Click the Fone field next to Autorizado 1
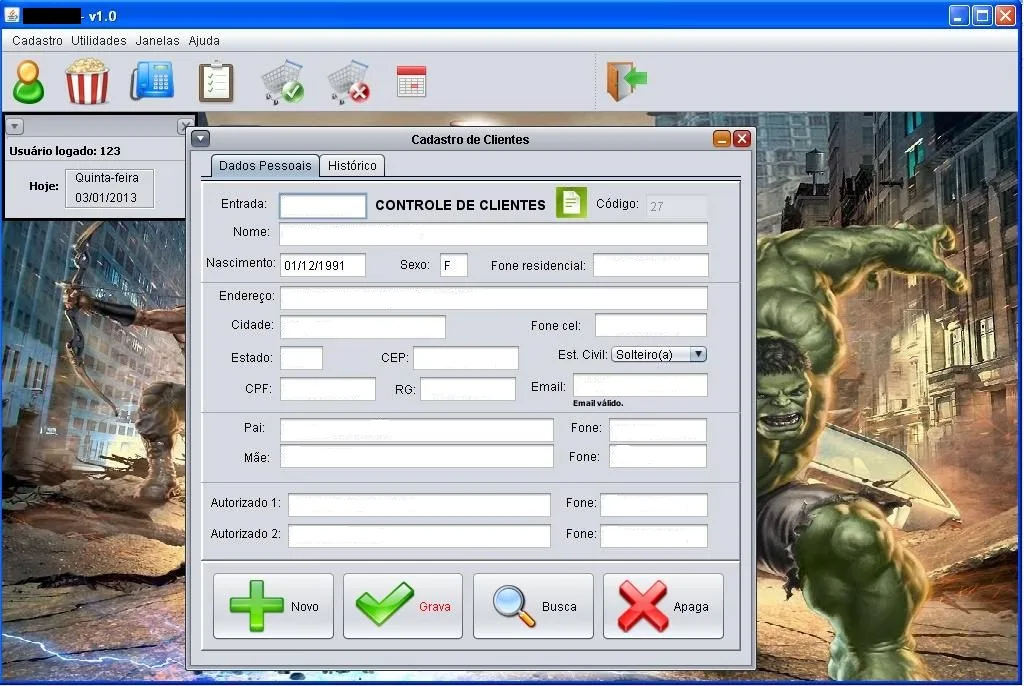The image size is (1024, 686). click(x=654, y=505)
